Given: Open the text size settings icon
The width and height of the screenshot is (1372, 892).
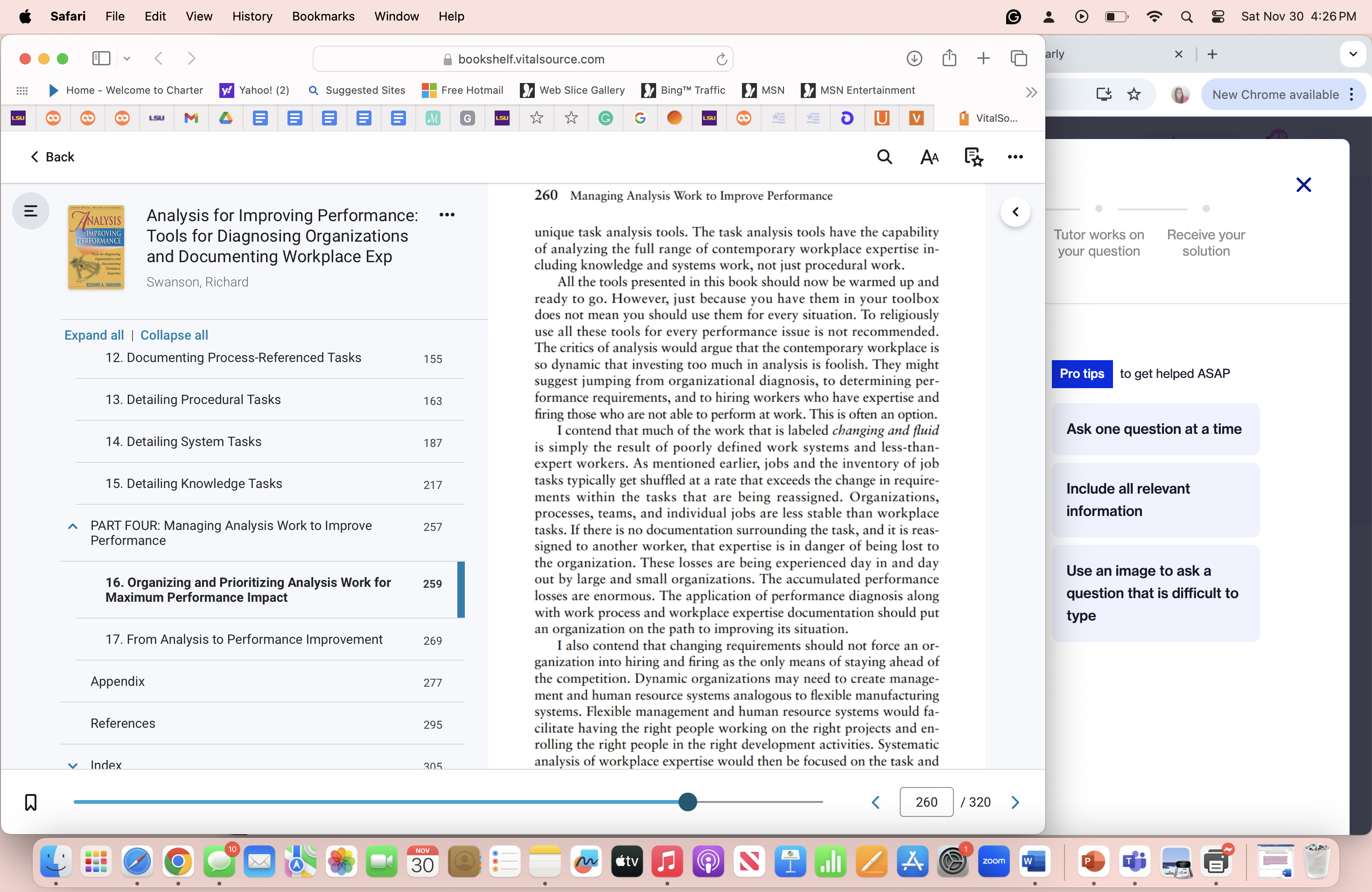Looking at the screenshot, I should click(x=929, y=157).
